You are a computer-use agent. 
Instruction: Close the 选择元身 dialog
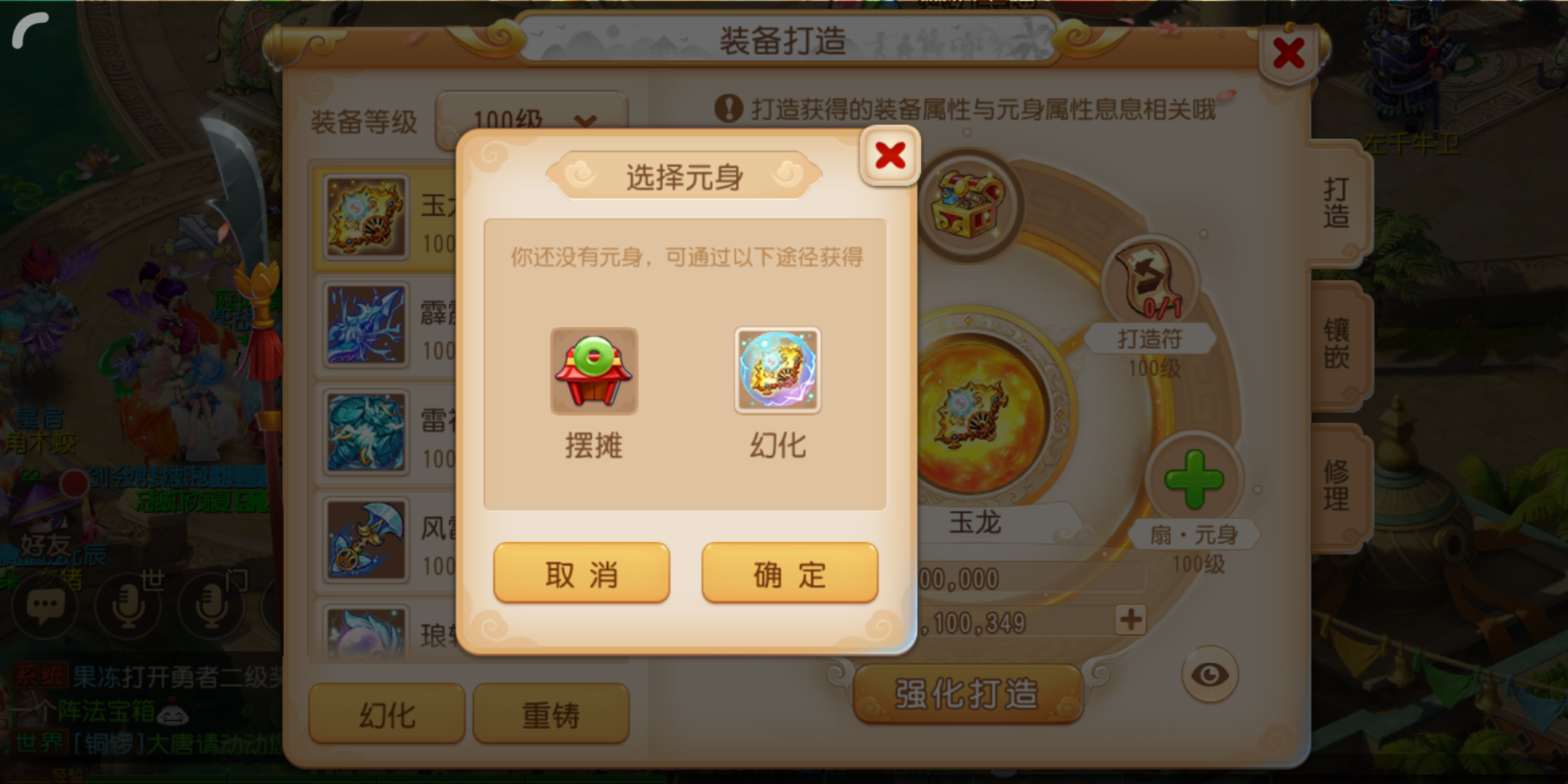coord(889,155)
